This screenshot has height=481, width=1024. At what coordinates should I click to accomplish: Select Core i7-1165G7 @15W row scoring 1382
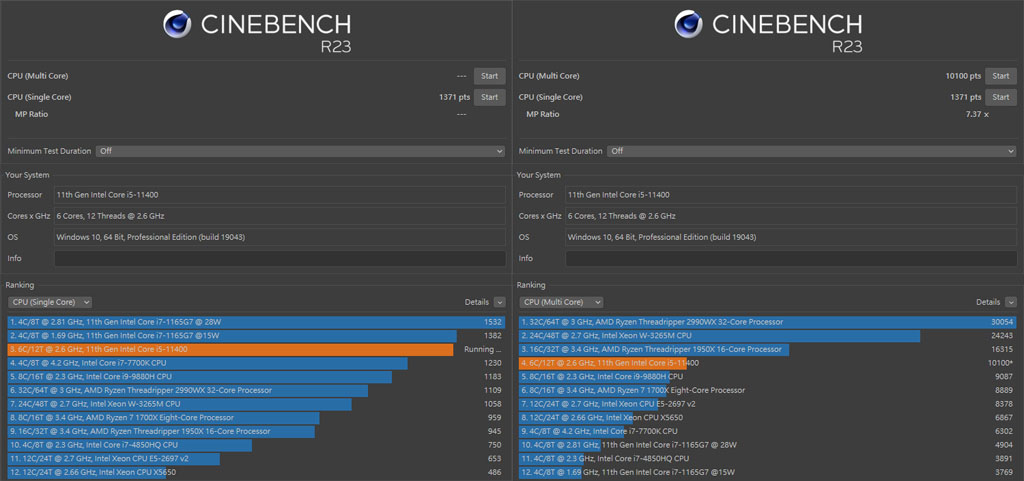coord(256,335)
